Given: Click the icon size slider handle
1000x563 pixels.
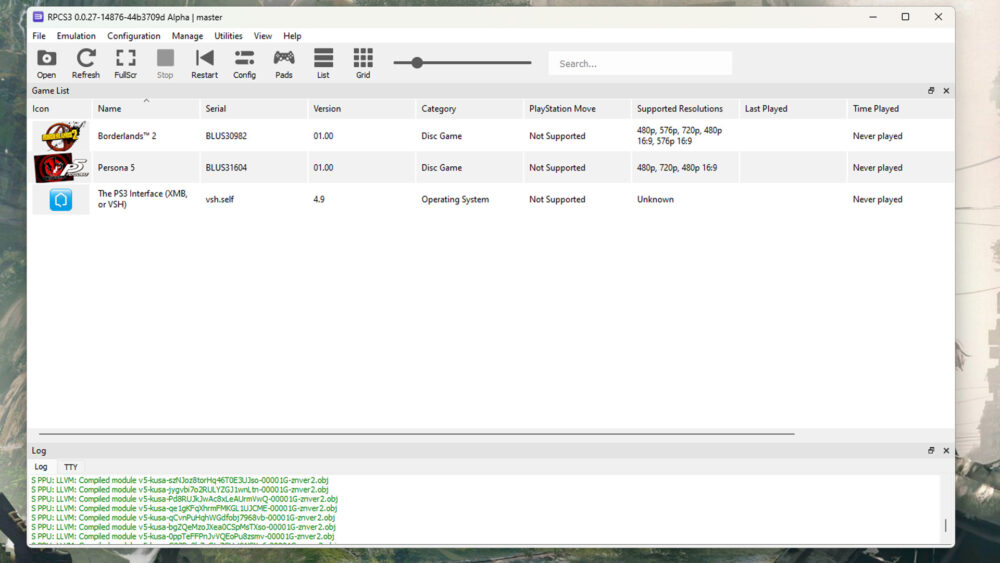Looking at the screenshot, I should [417, 63].
